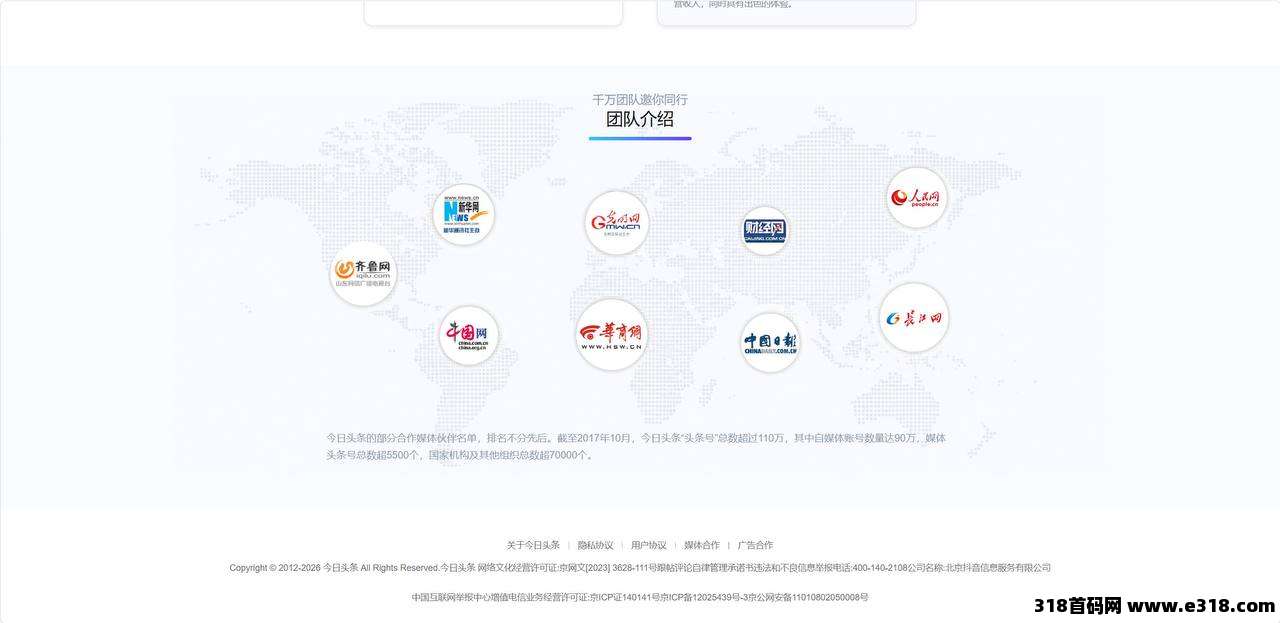Image resolution: width=1280 pixels, height=623 pixels.
Task: Click the partner-list paragraph starting 今日头条的部分合作媒体
Action: [636, 446]
